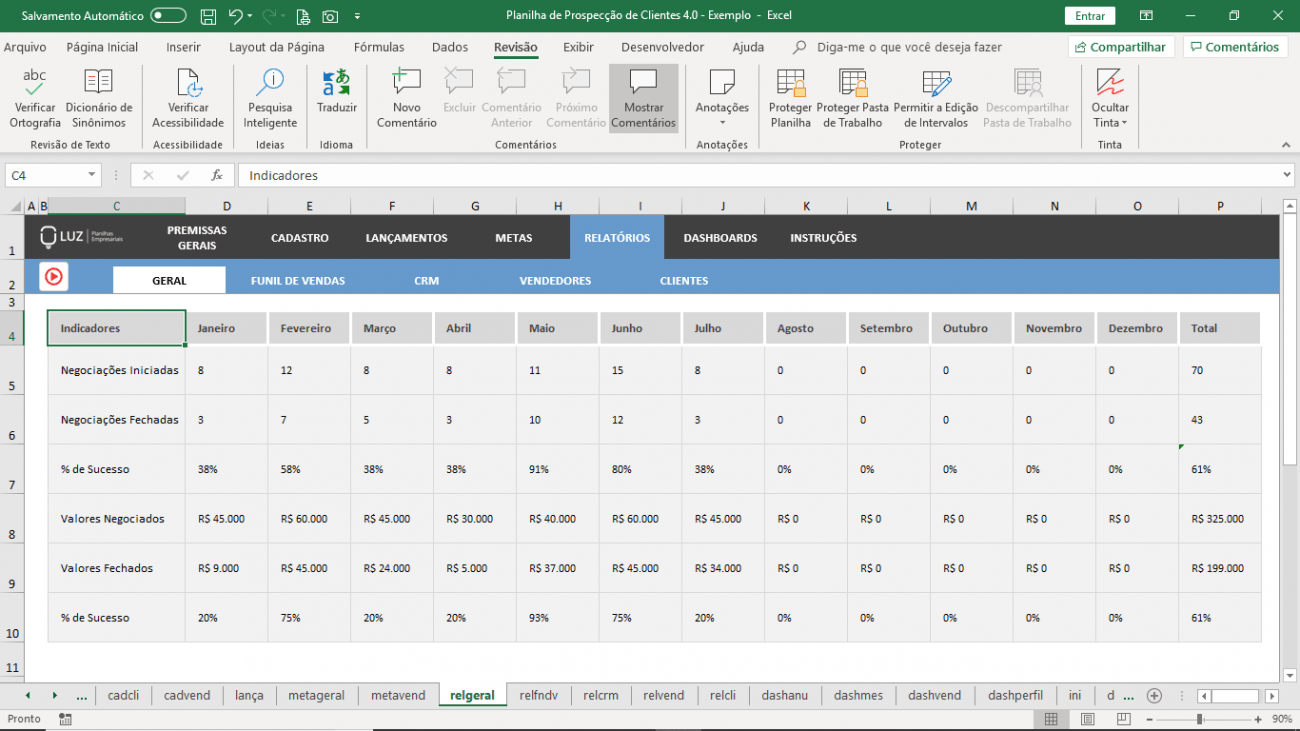Open Permitir a Edição de Intervalos
1300x731 pixels.
(x=933, y=98)
